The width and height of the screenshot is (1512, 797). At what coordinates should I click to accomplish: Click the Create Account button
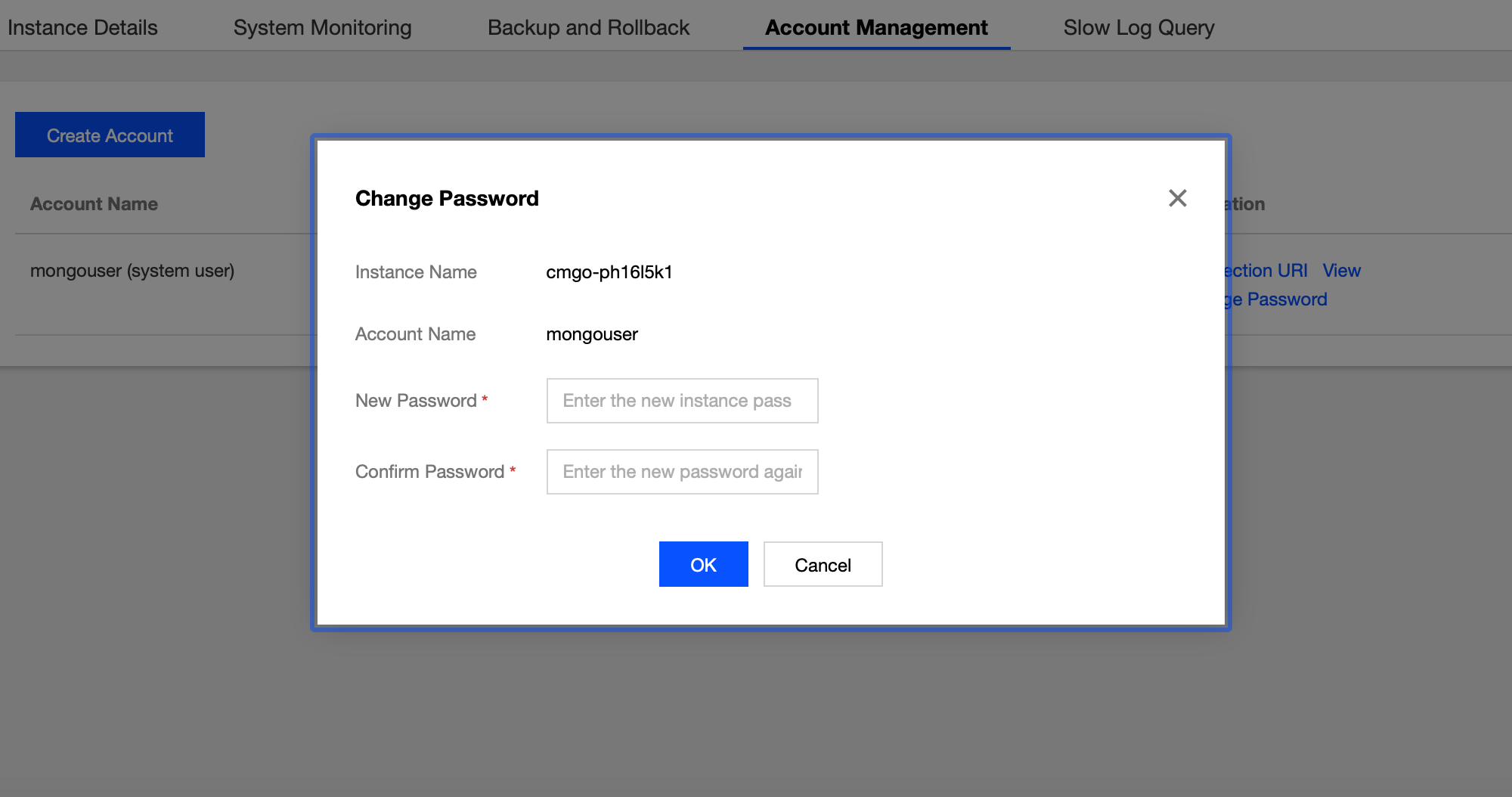(x=110, y=135)
